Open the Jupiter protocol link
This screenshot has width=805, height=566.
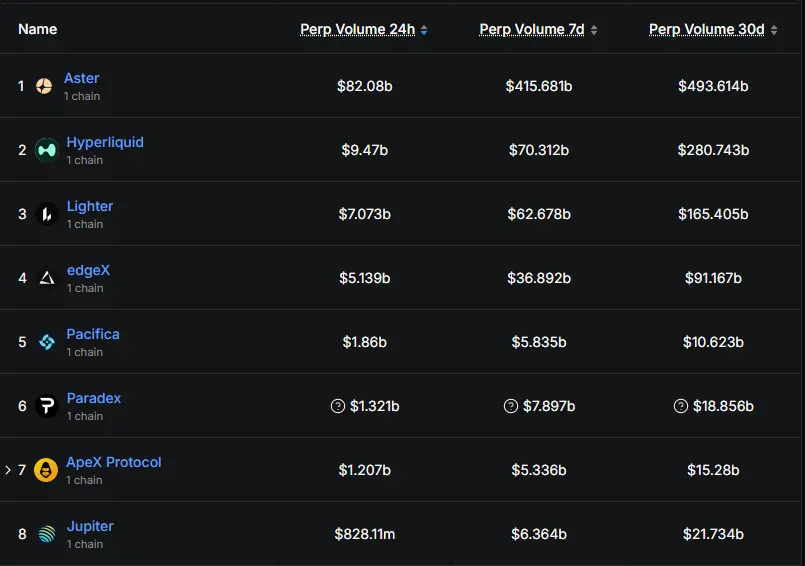click(x=90, y=526)
